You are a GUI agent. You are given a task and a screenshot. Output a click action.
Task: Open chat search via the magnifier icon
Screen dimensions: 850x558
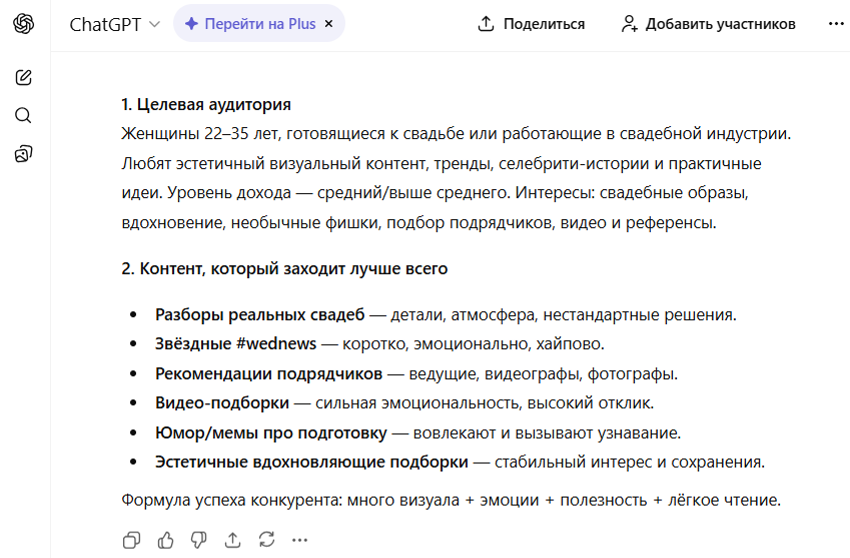tap(23, 116)
